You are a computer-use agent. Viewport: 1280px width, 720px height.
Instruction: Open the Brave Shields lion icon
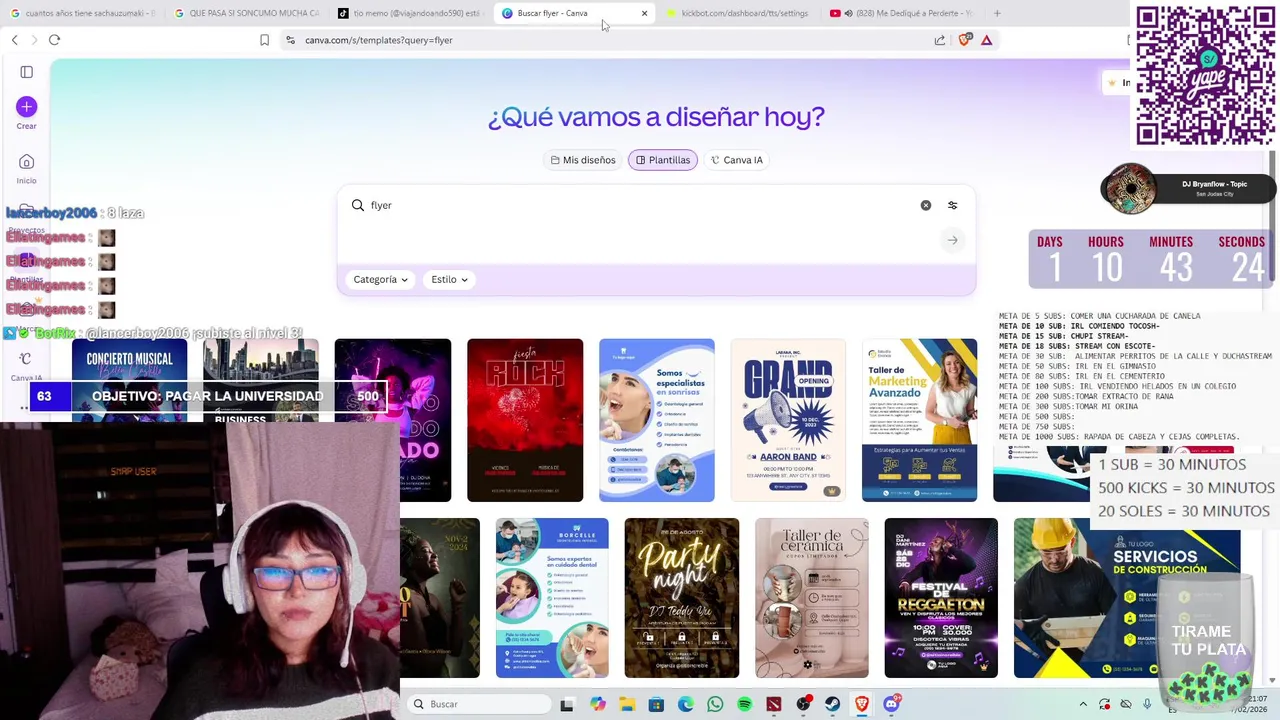964,40
